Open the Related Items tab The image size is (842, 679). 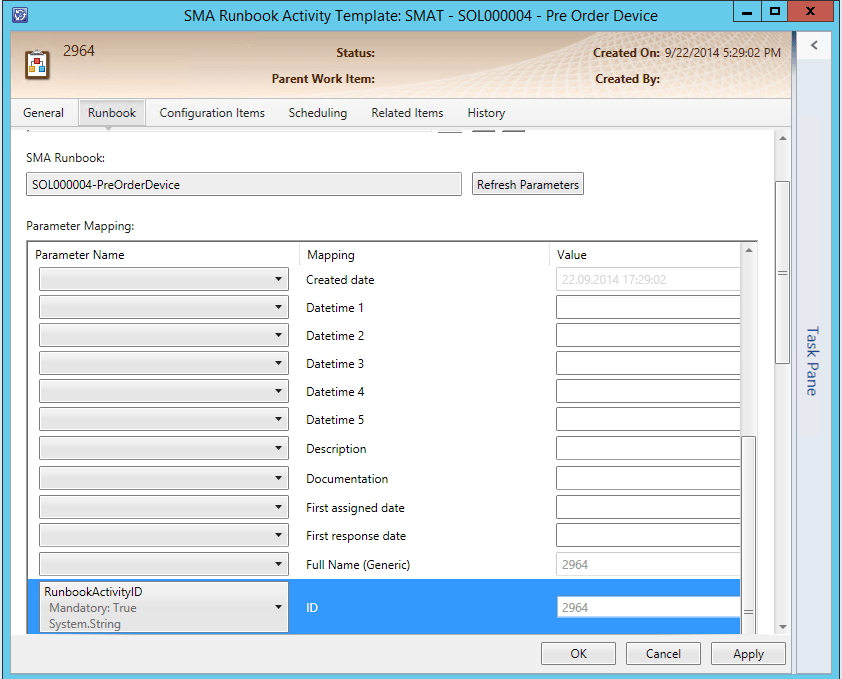pyautogui.click(x=407, y=113)
